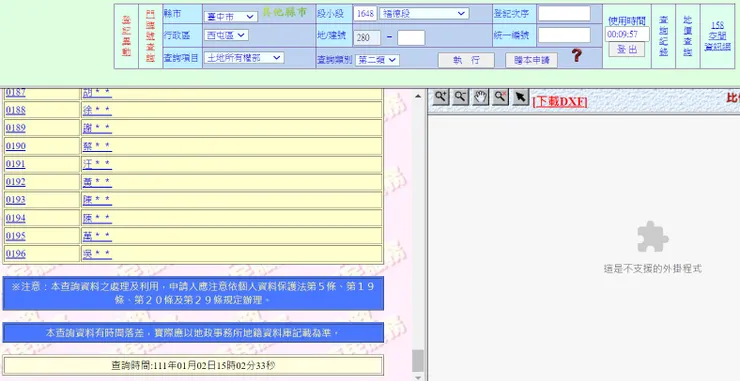Image resolution: width=740 pixels, height=381 pixels.
Task: Click the owner name link 謝**
Action: (97, 128)
